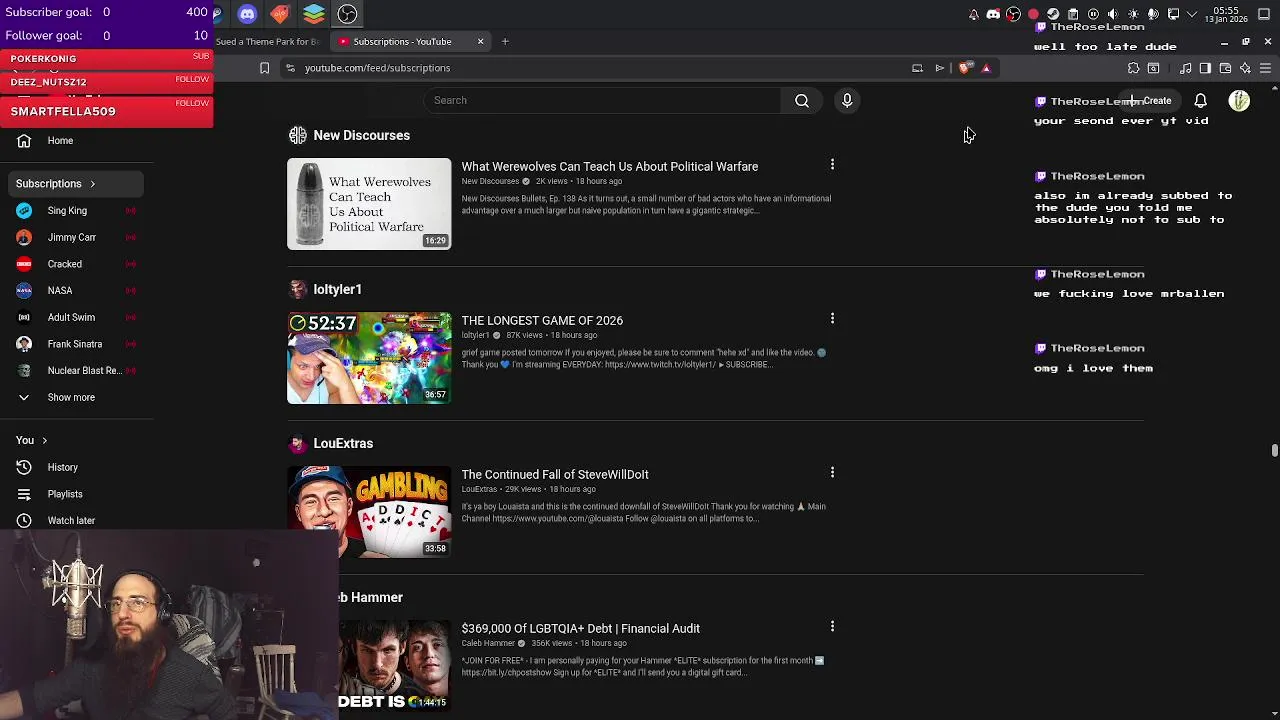Click the page vertical scrollbar handle
The width and height of the screenshot is (1280, 720).
(1274, 450)
